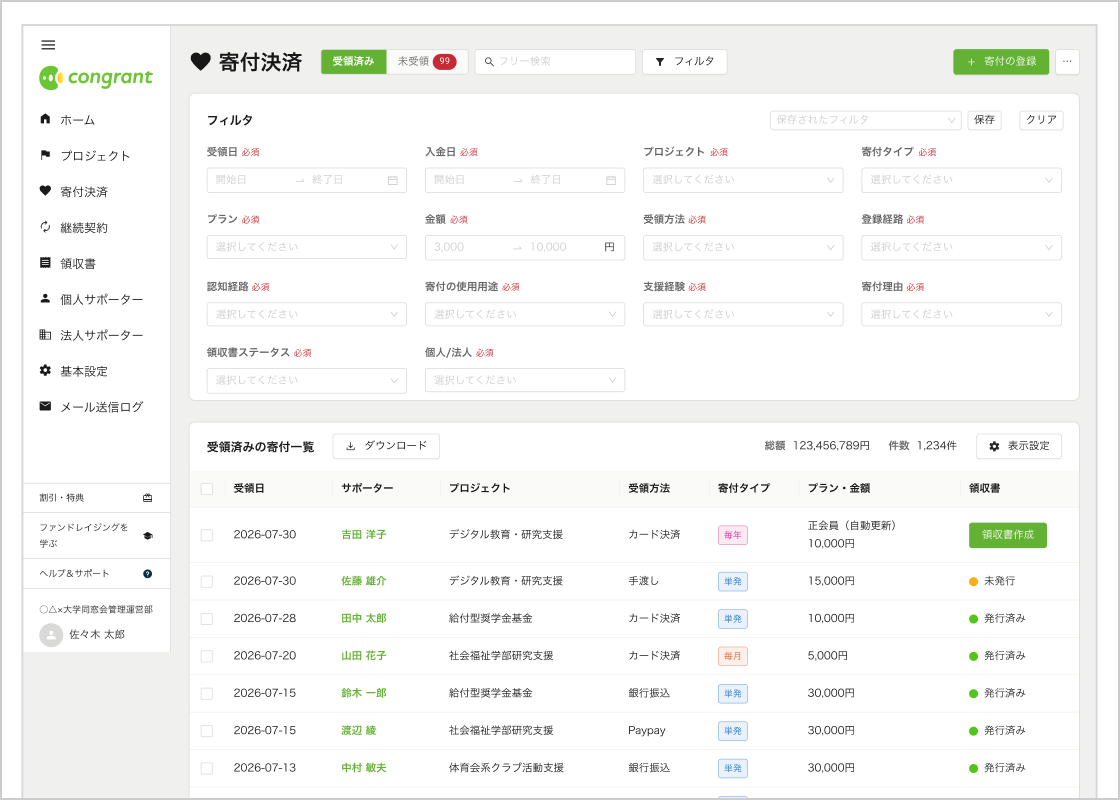
Task: Click the heart icon beside 寄付決済 in sidebar
Action: [x=45, y=190]
